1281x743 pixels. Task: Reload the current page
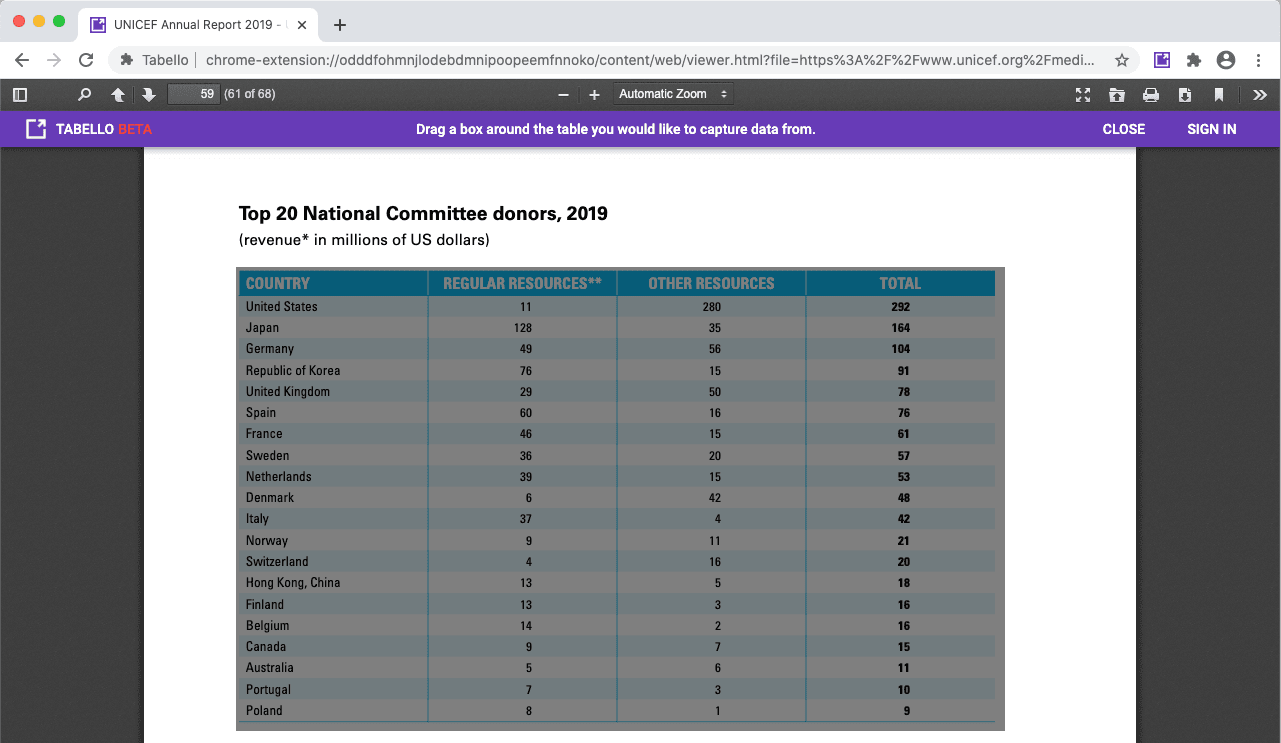(x=86, y=60)
